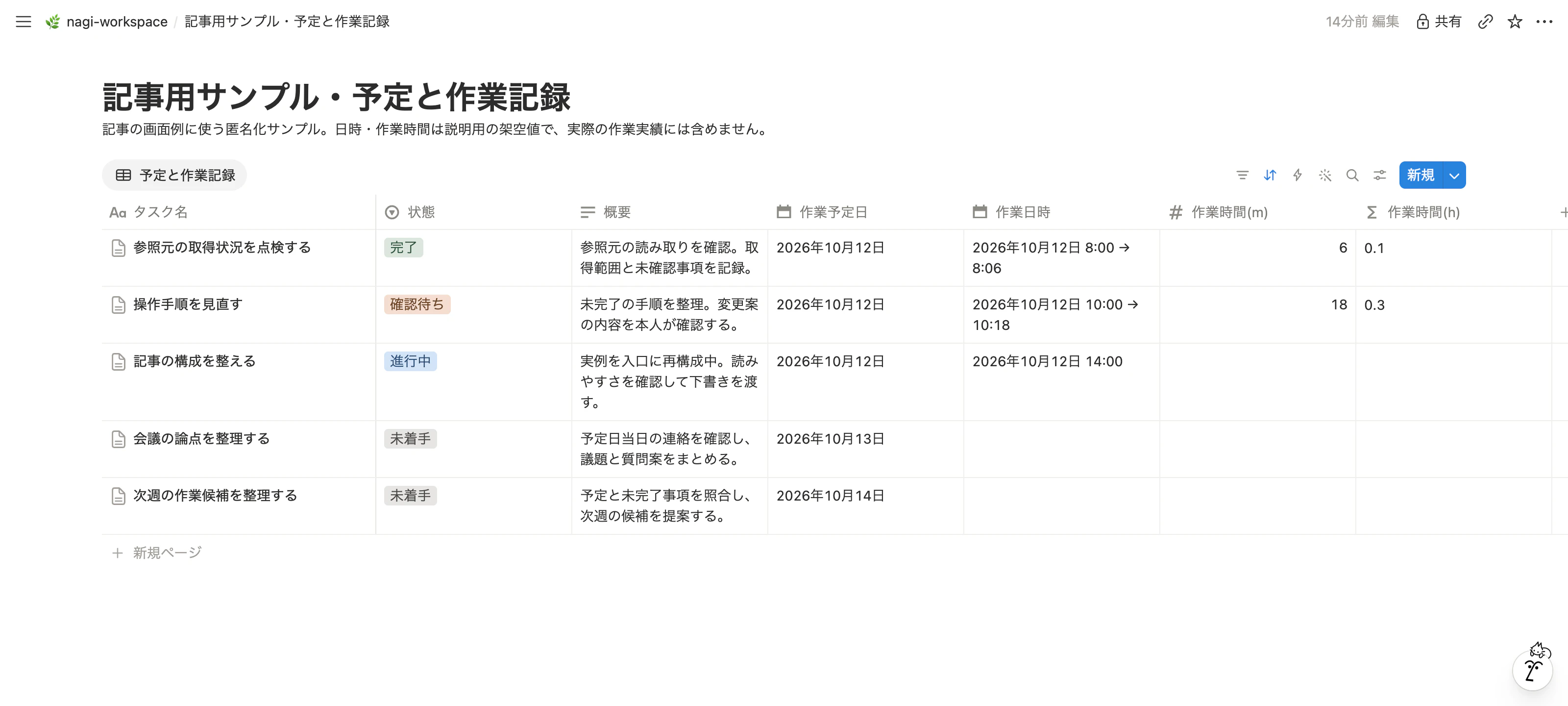Select the 予定と作業記録 table view tab
This screenshot has width=1568, height=706.
coord(175,176)
